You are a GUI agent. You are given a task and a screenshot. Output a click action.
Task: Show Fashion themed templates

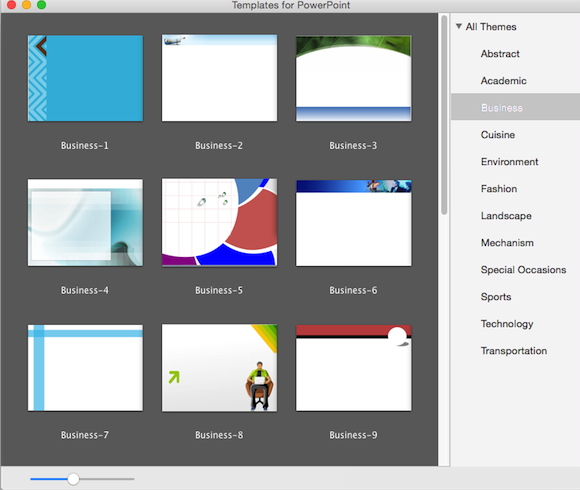499,189
